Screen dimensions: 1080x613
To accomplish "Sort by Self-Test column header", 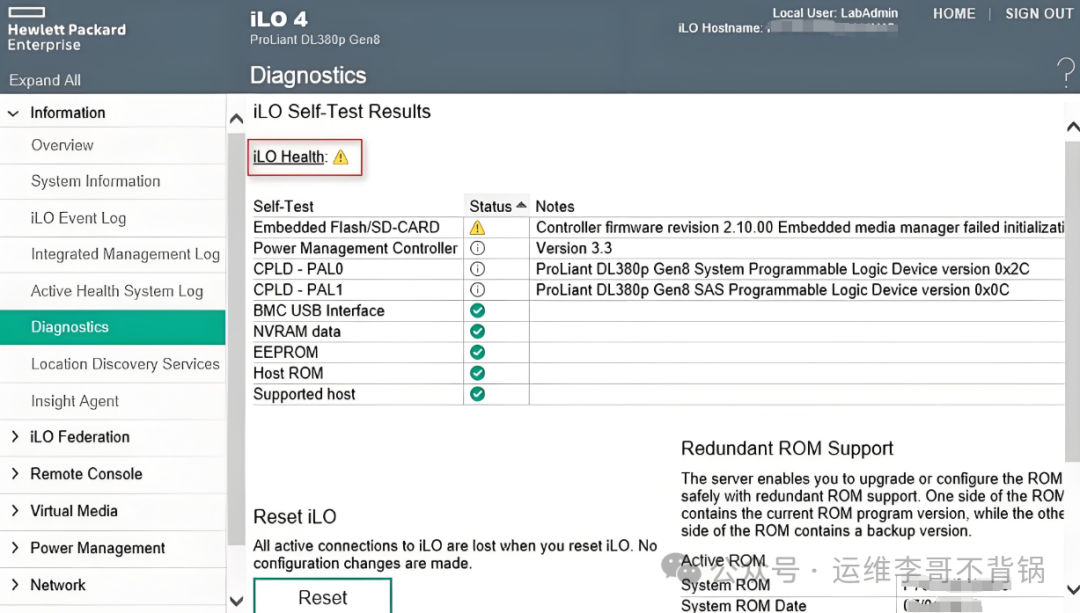I will [x=283, y=207].
